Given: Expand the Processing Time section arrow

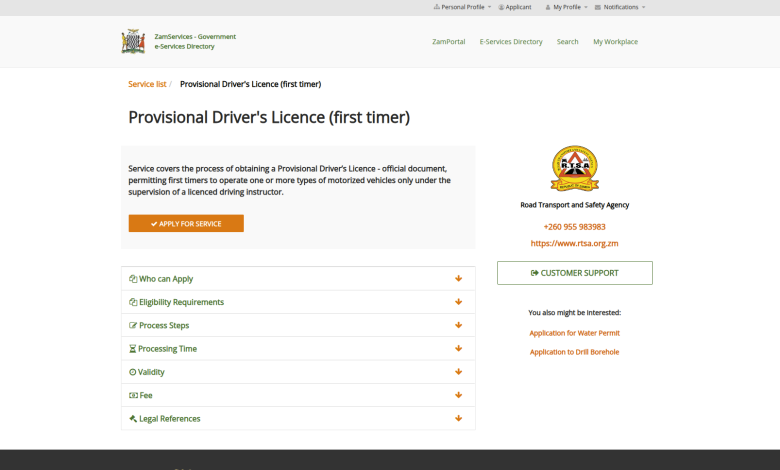Looking at the screenshot, I should tap(458, 349).
